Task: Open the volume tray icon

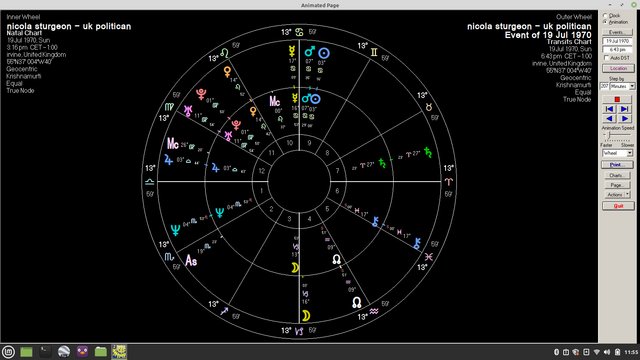Action: 607,352
